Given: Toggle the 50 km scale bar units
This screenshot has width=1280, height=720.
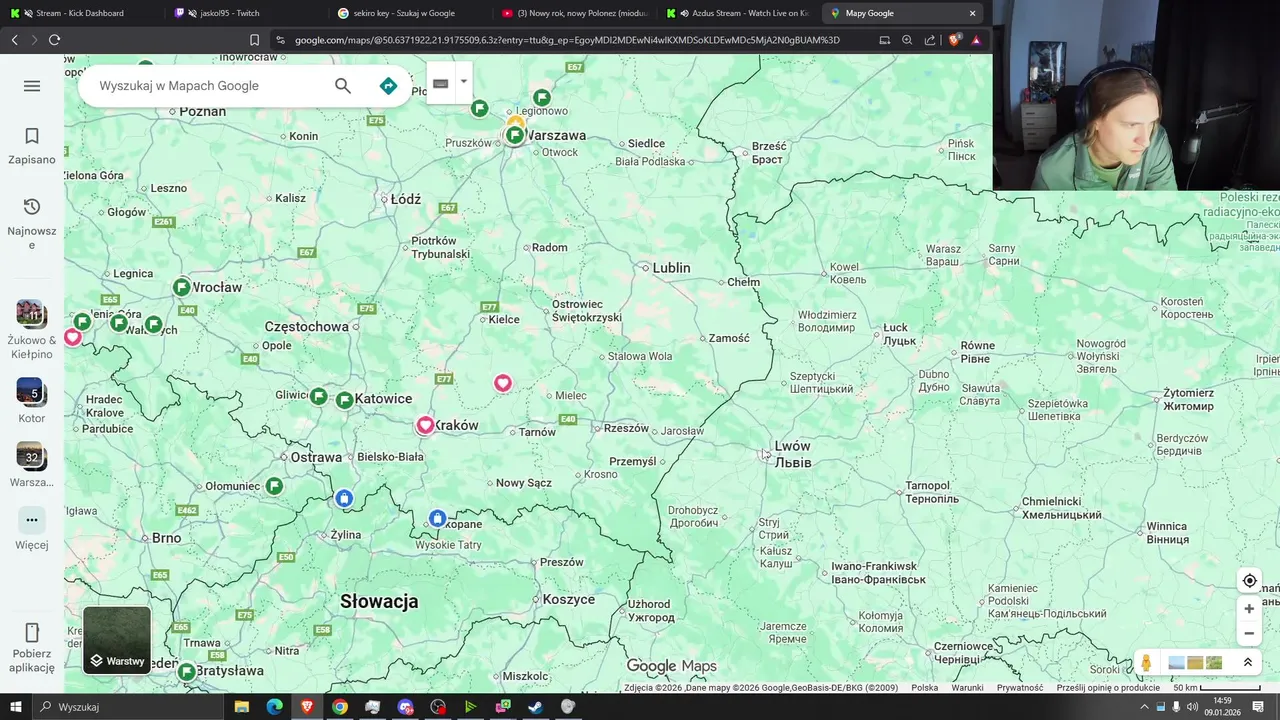Looking at the screenshot, I should point(1218,688).
